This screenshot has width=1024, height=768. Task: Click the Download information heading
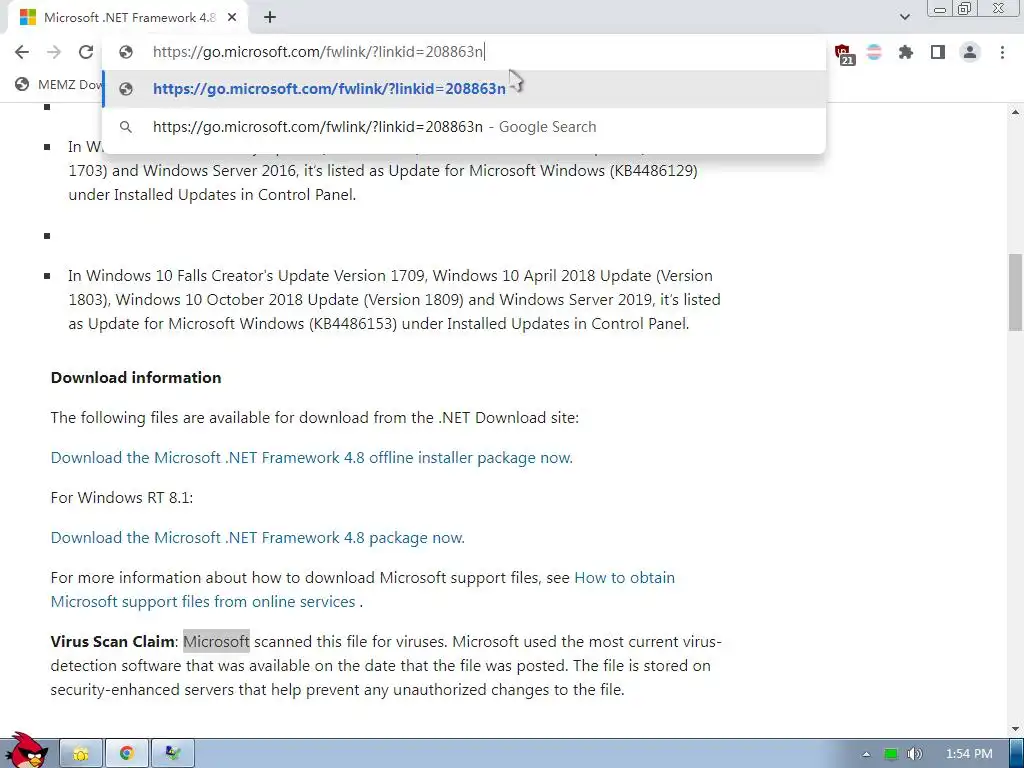tap(136, 377)
